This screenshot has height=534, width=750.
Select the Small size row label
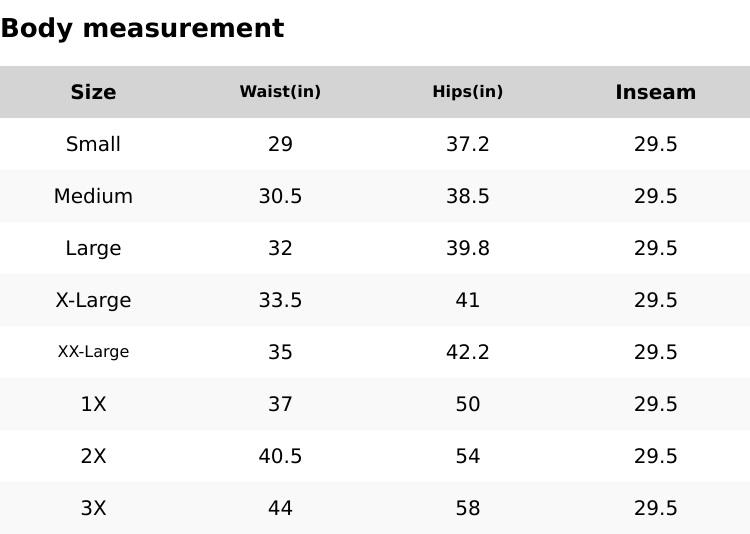pyautogui.click(x=93, y=144)
